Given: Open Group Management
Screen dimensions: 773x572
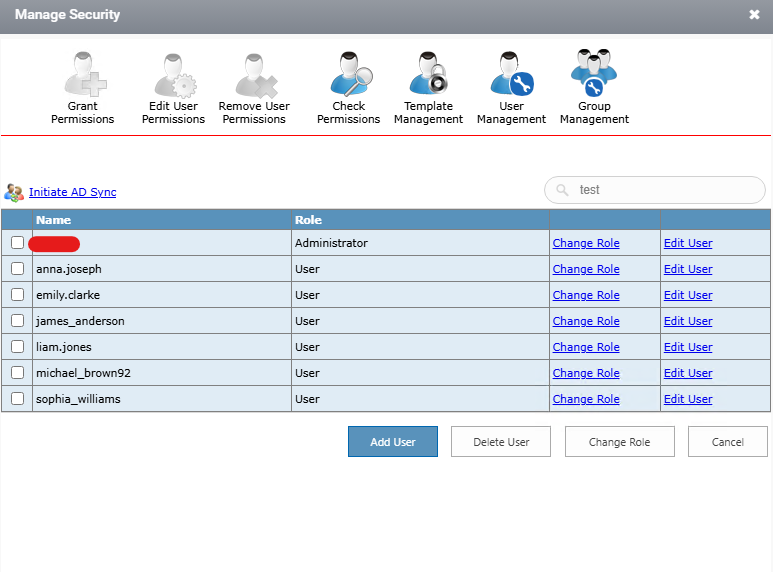Looking at the screenshot, I should [x=594, y=88].
